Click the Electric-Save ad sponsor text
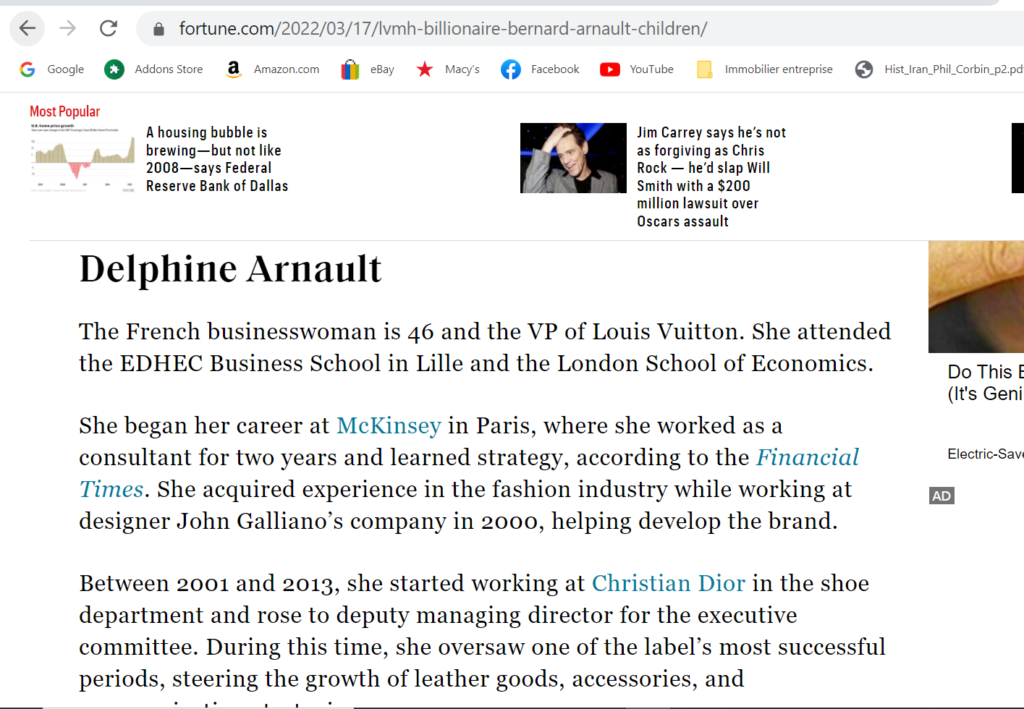 (x=985, y=454)
